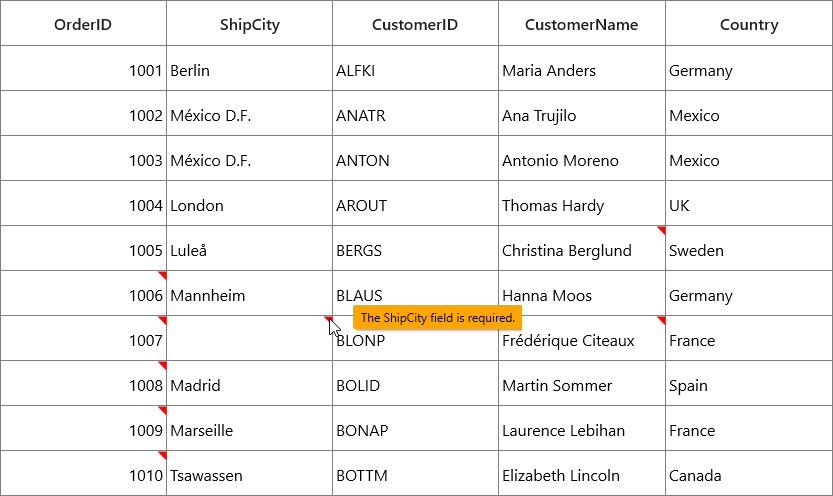This screenshot has height=496, width=833.
Task: Sort by the ShipCity column header
Action: click(250, 23)
